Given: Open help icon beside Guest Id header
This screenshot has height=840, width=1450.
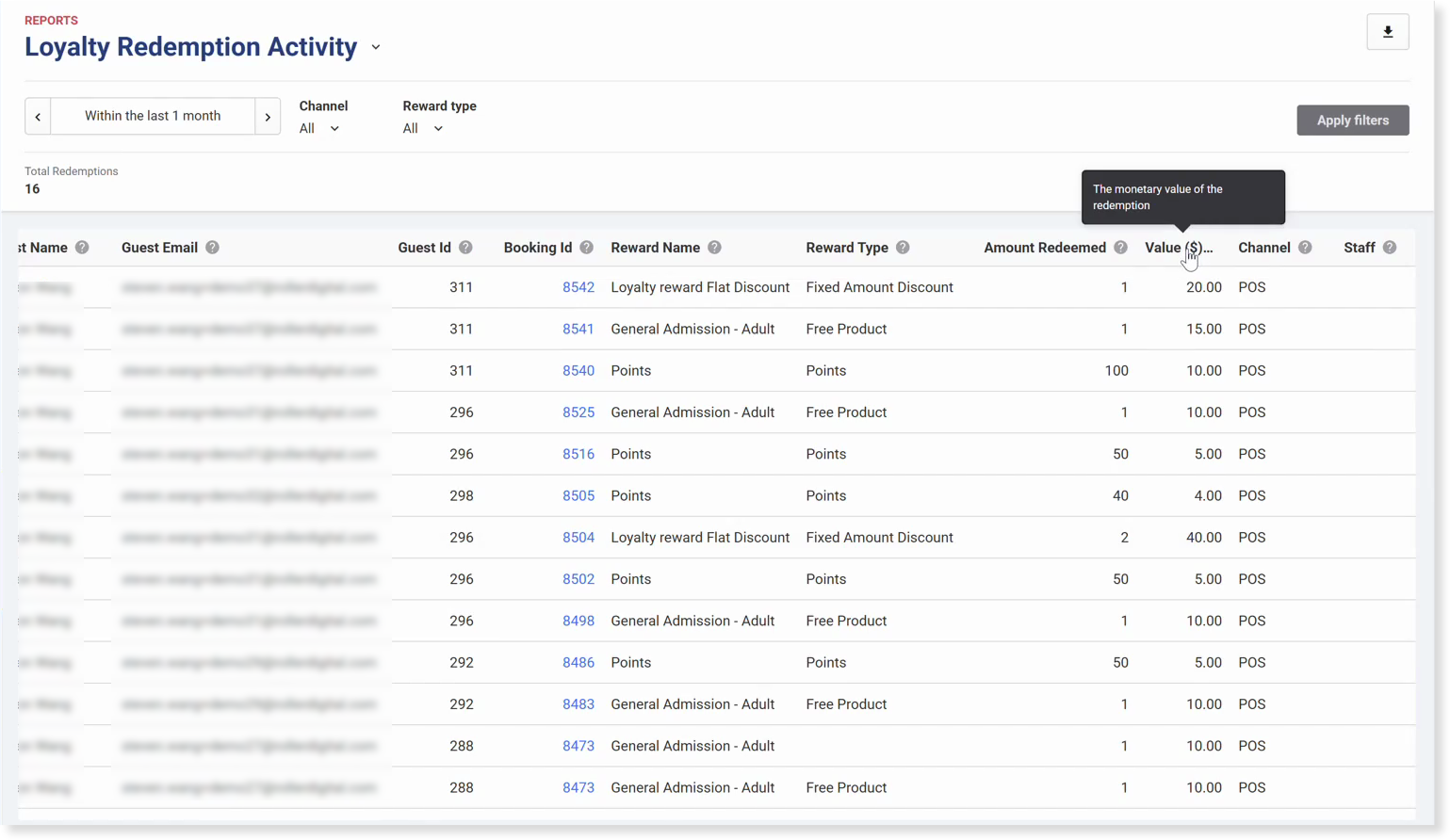Looking at the screenshot, I should pos(465,248).
